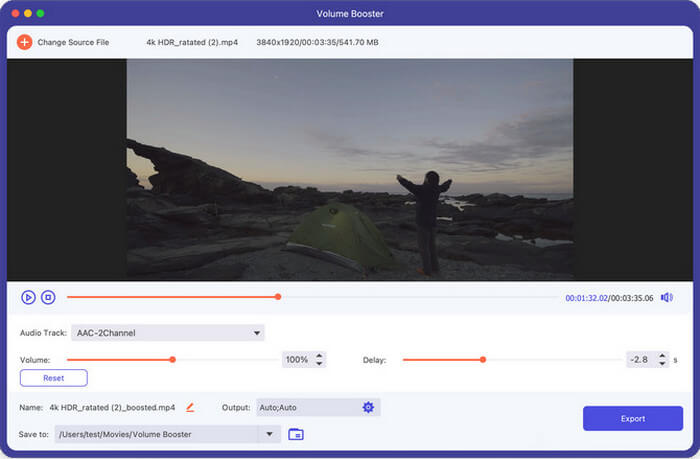The image size is (700, 459).
Task: Browse for the save folder via the folder icon
Action: coord(296,434)
